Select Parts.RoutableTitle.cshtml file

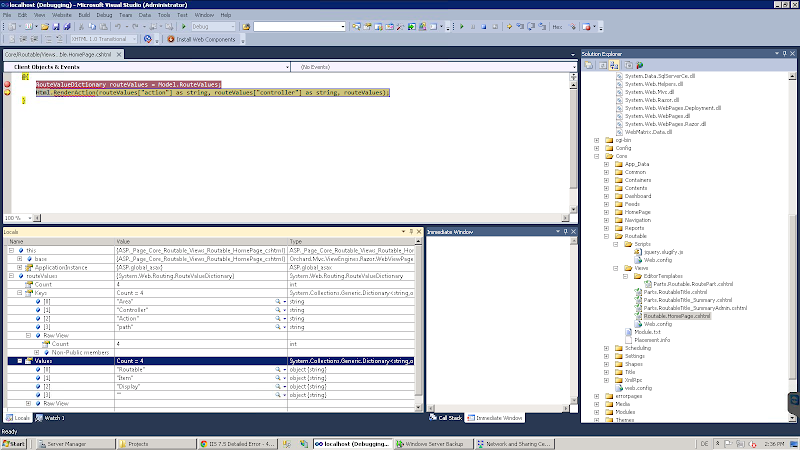(675, 292)
